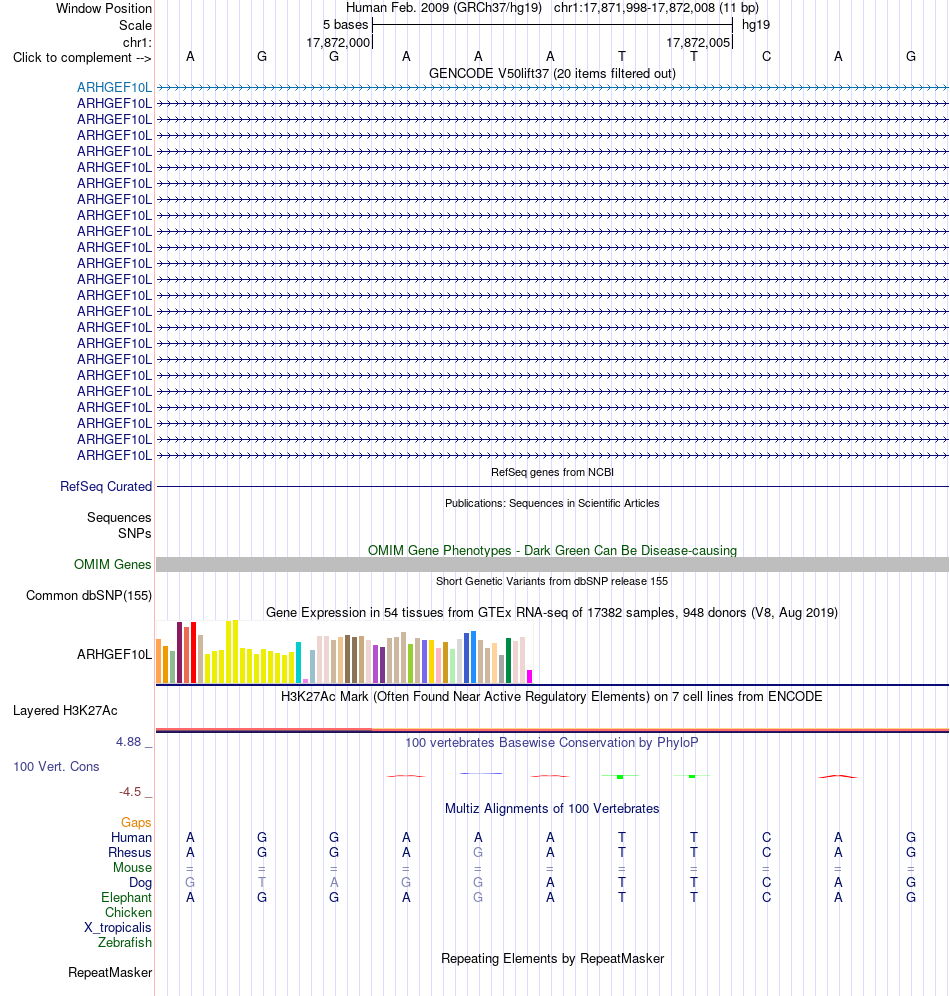Screen dimensions: 950x996
Task: Click the 'Human Feb. 2009 (GRCh37/hg19)' assembly text
Action: click(444, 8)
